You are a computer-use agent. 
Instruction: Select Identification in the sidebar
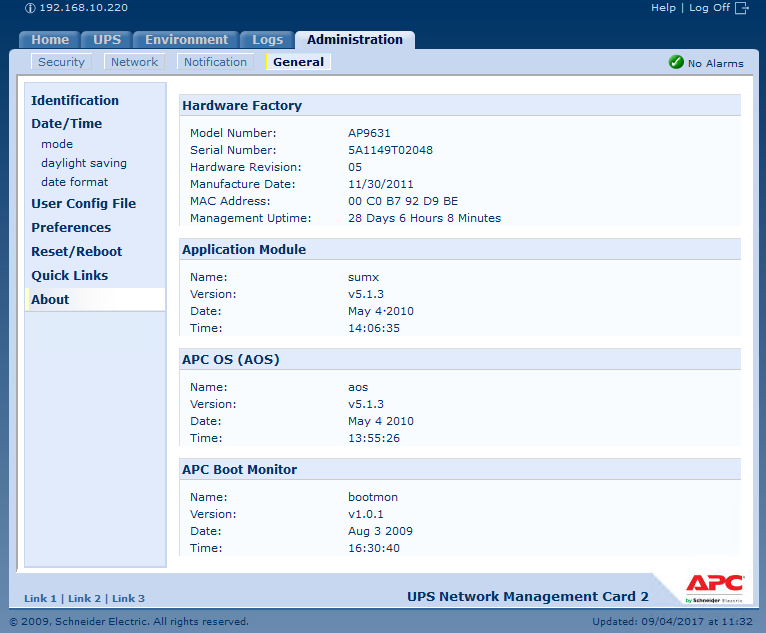(x=75, y=100)
